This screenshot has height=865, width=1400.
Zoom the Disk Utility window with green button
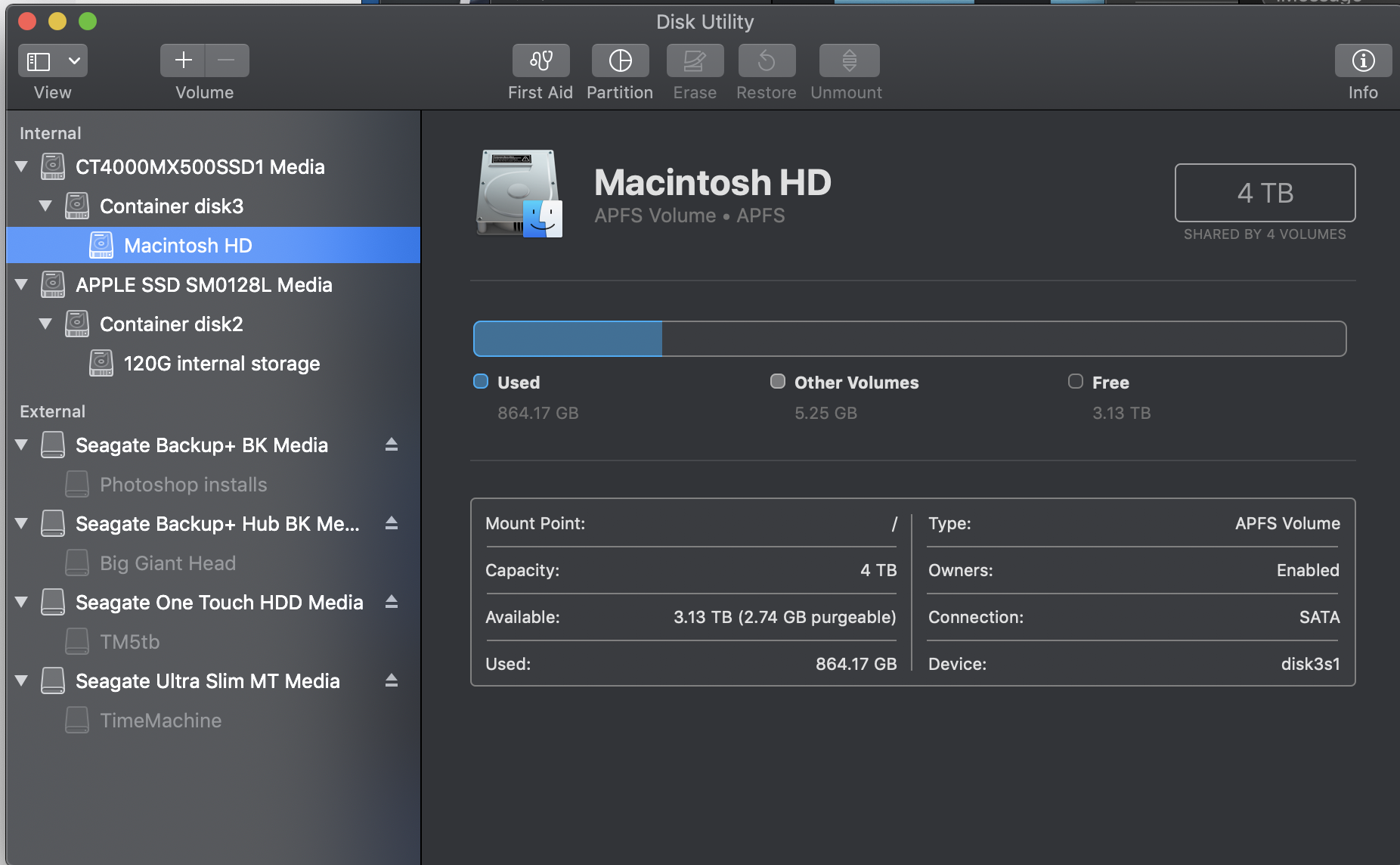click(x=88, y=21)
